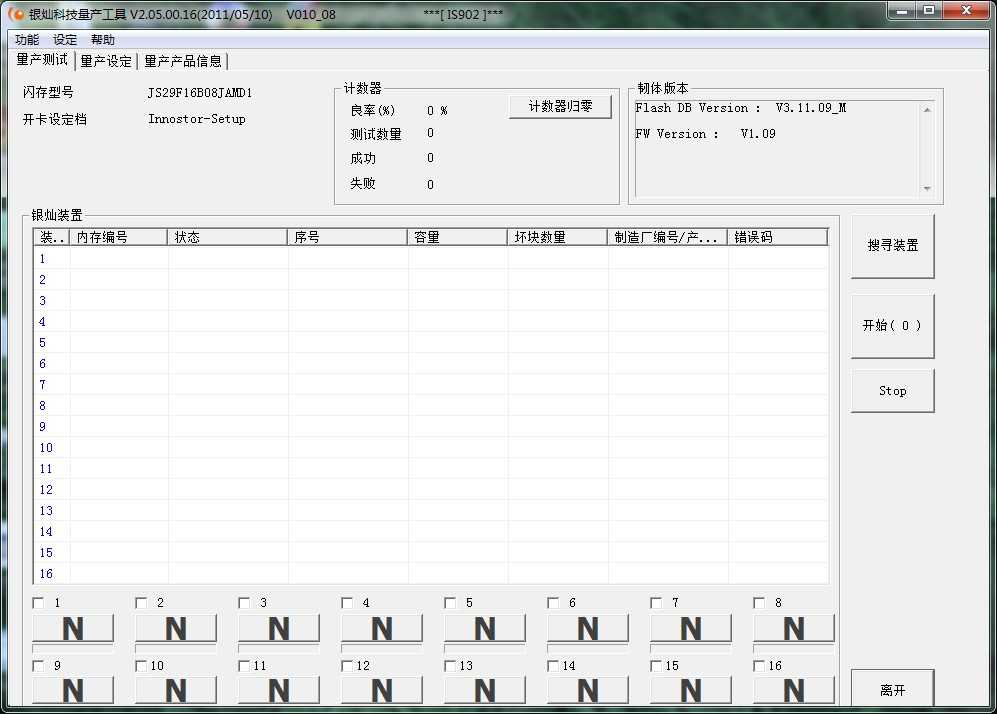Enable checkbox for port 7
Viewport: 997px width, 714px height.
pyautogui.click(x=656, y=603)
